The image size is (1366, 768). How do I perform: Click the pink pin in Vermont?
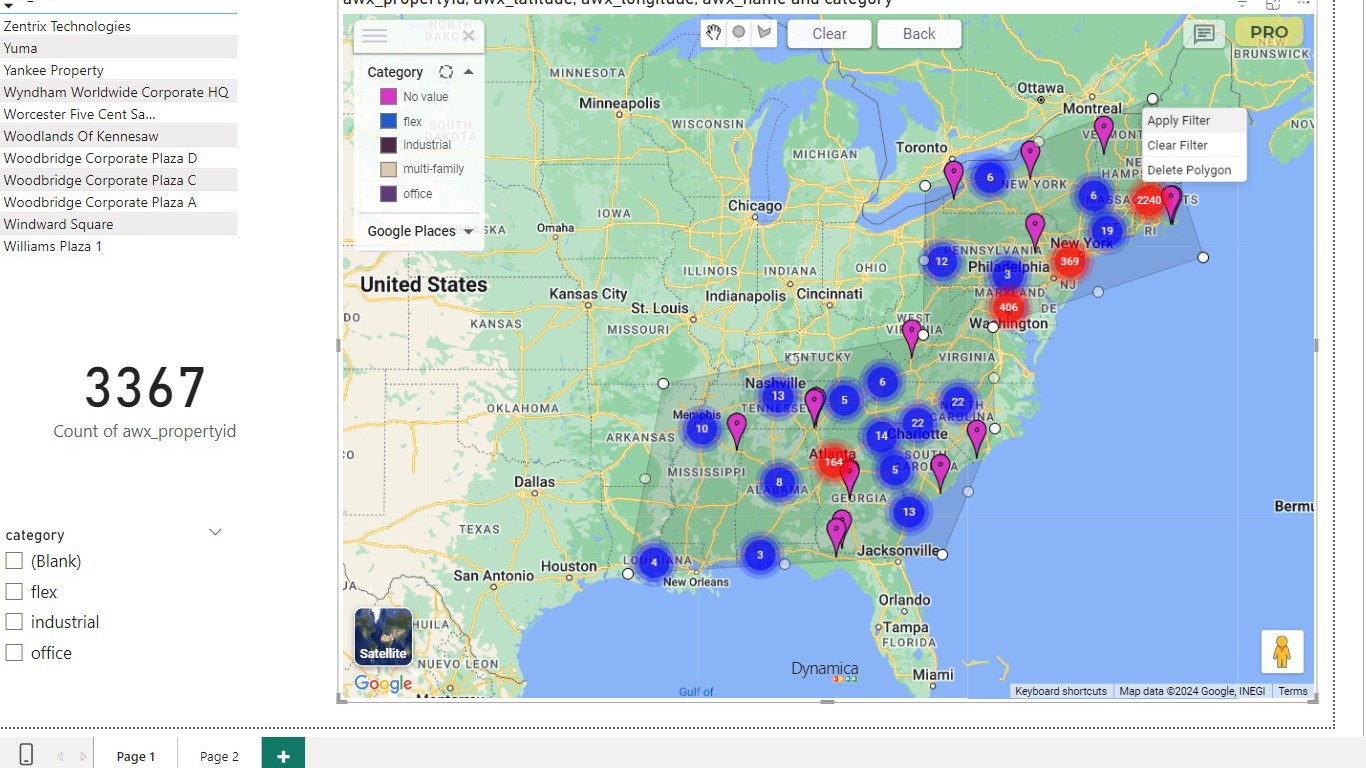[1103, 134]
